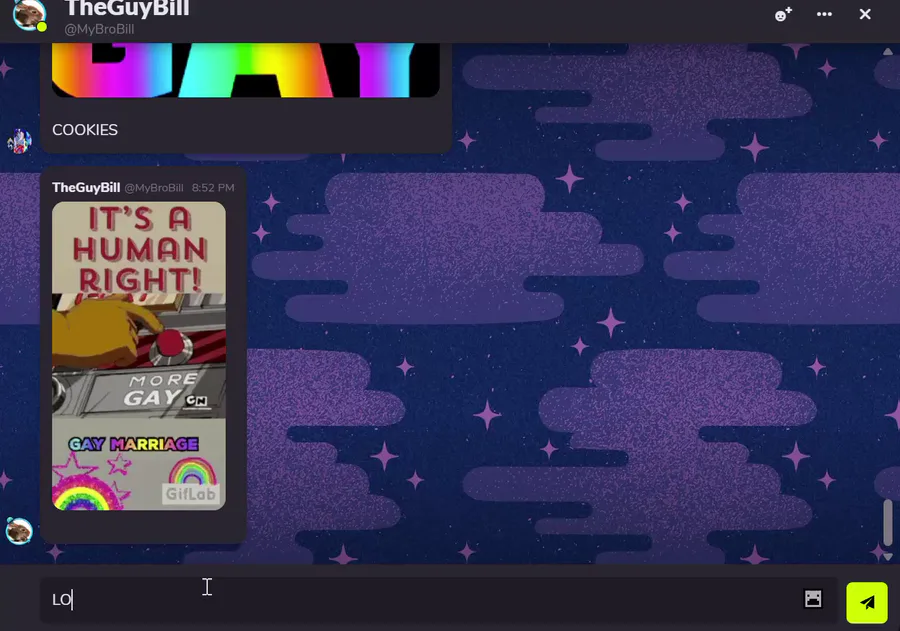Click @MyBroBill handle under header title
This screenshot has width=900, height=631.
(99, 29)
